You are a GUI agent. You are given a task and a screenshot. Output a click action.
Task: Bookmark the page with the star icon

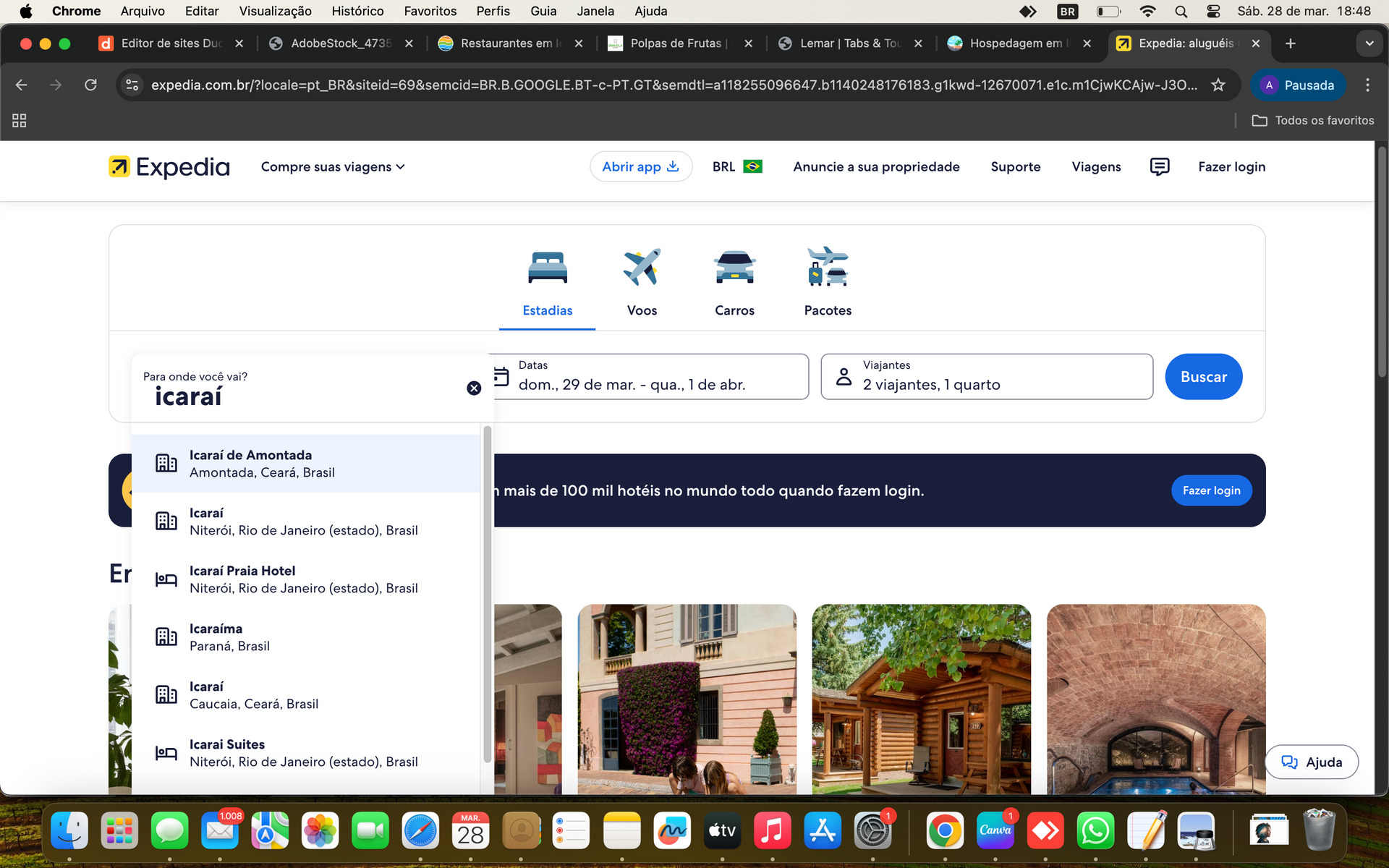pos(1219,85)
